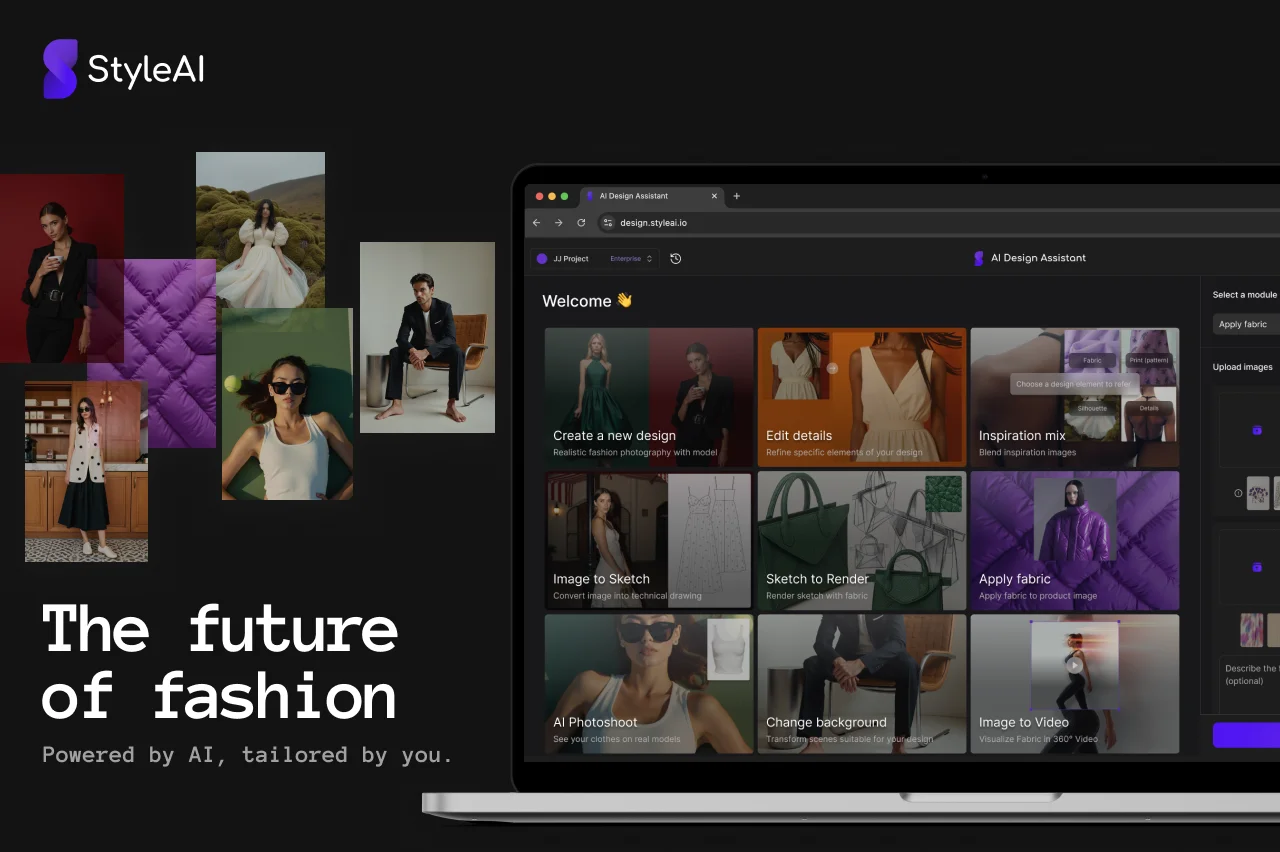Open the Change background module card
Image resolution: width=1280 pixels, height=852 pixels.
coord(861,684)
